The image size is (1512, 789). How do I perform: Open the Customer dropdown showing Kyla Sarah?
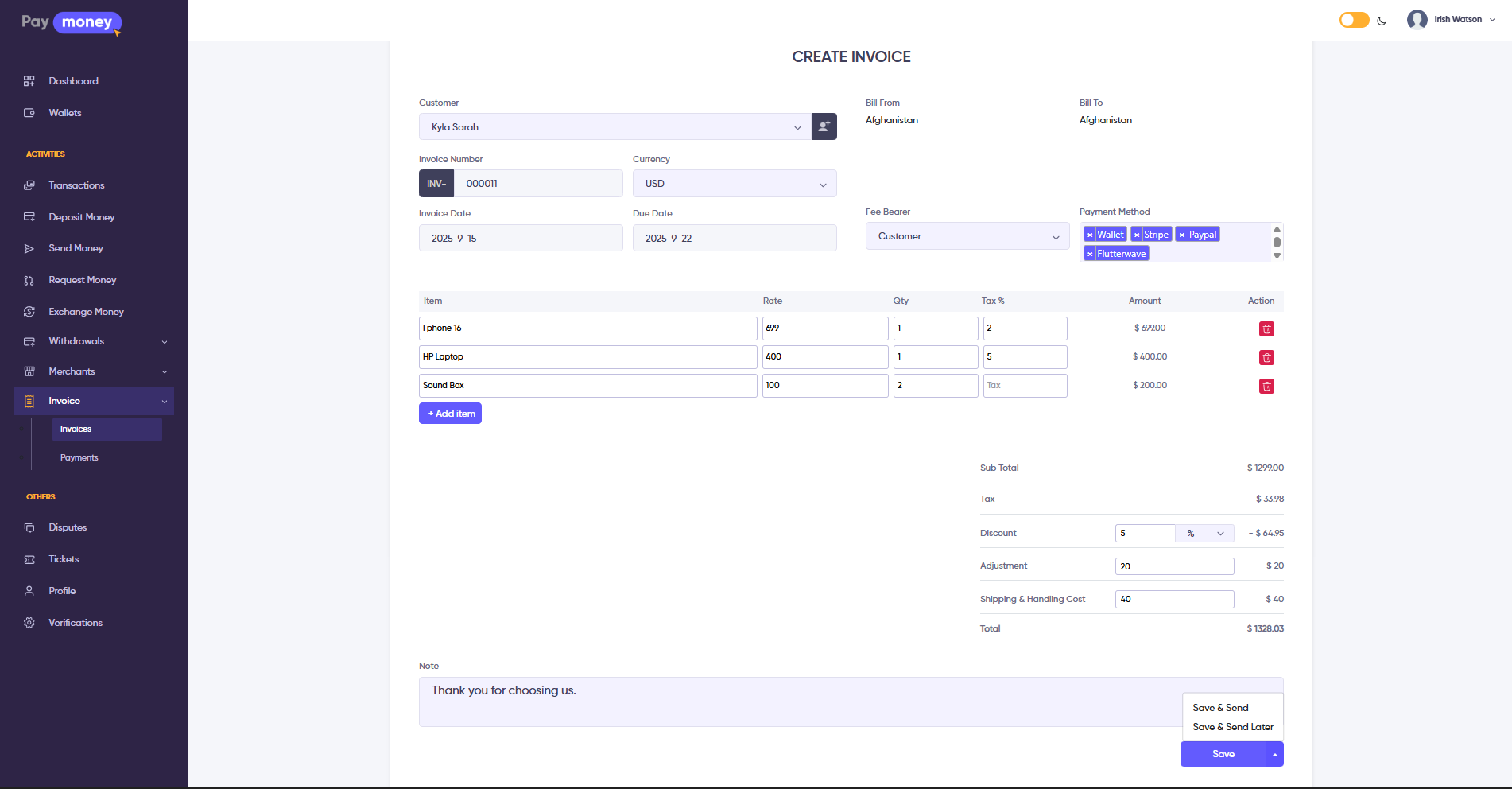point(614,127)
